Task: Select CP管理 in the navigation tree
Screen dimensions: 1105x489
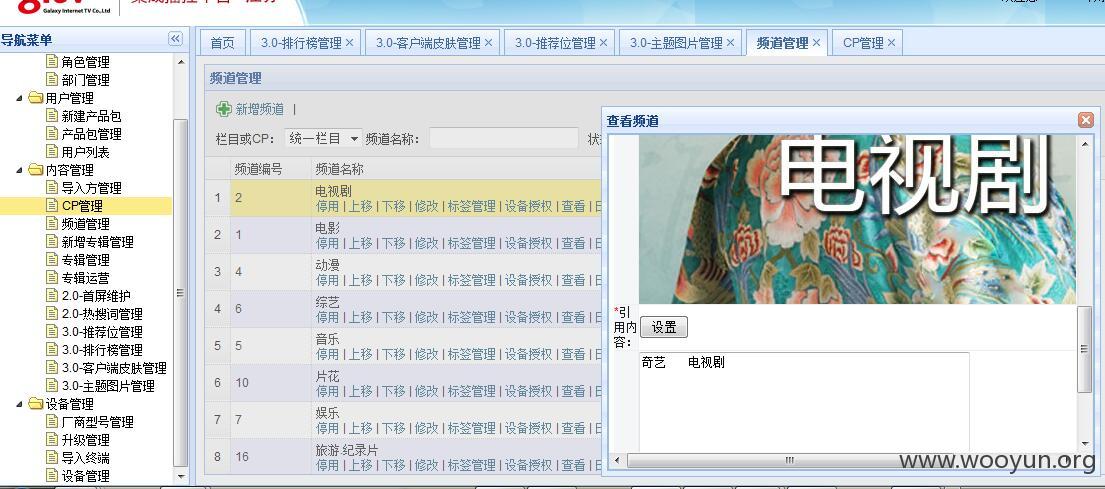Action: pyautogui.click(x=82, y=206)
